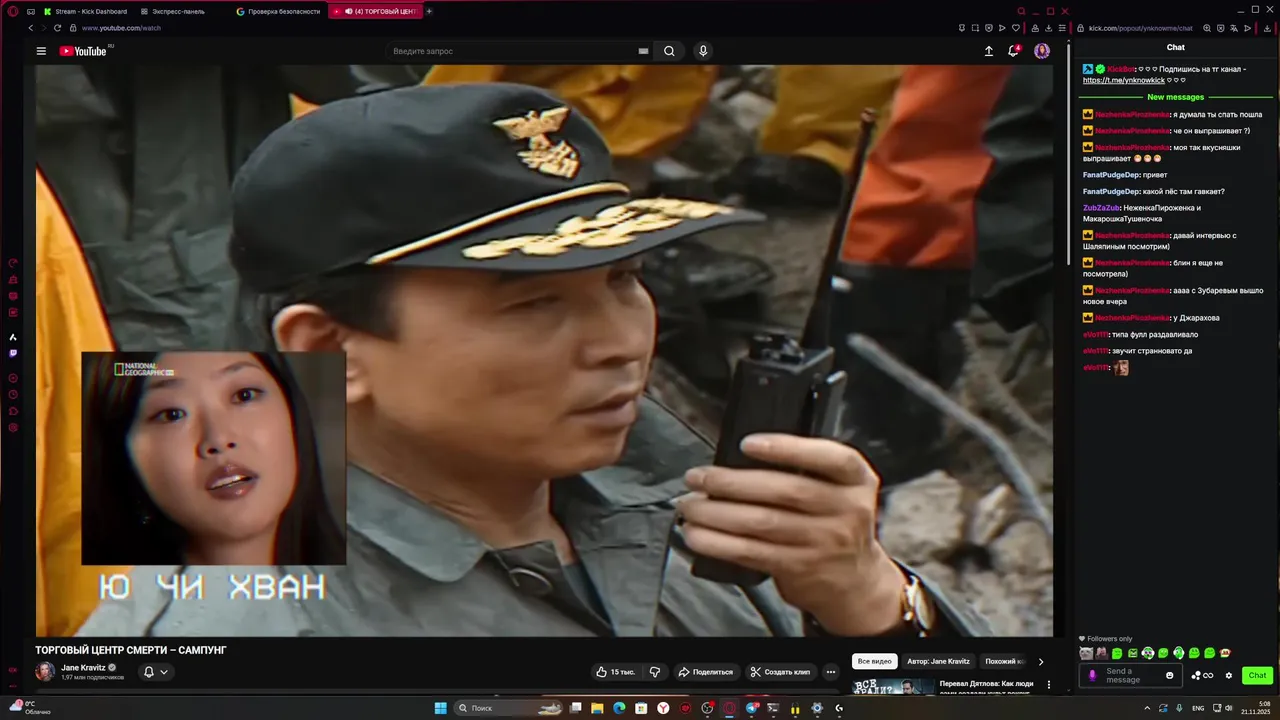Select the Автор: Jane Kravitz chip
This screenshot has height=720, width=1280.
coord(938,661)
